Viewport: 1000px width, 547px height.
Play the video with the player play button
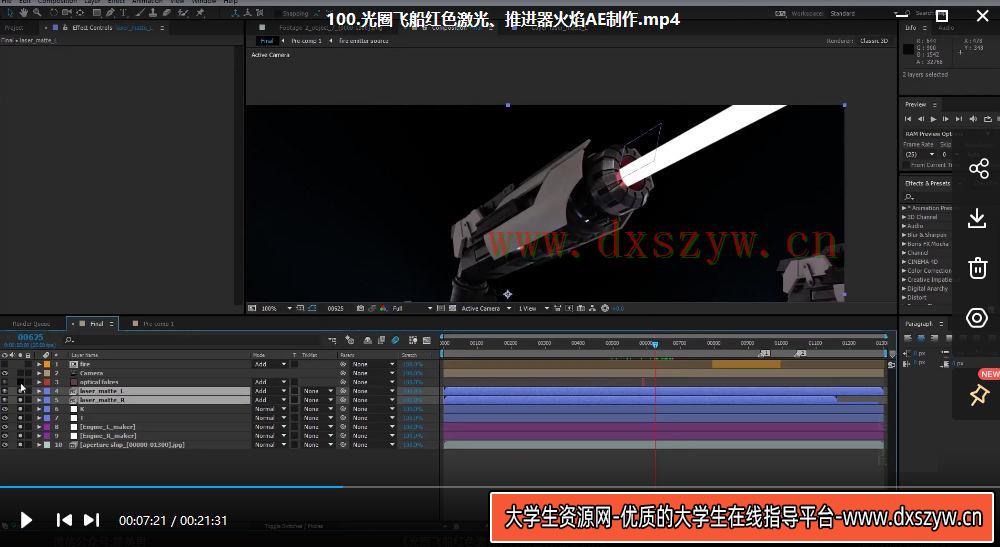[x=26, y=520]
